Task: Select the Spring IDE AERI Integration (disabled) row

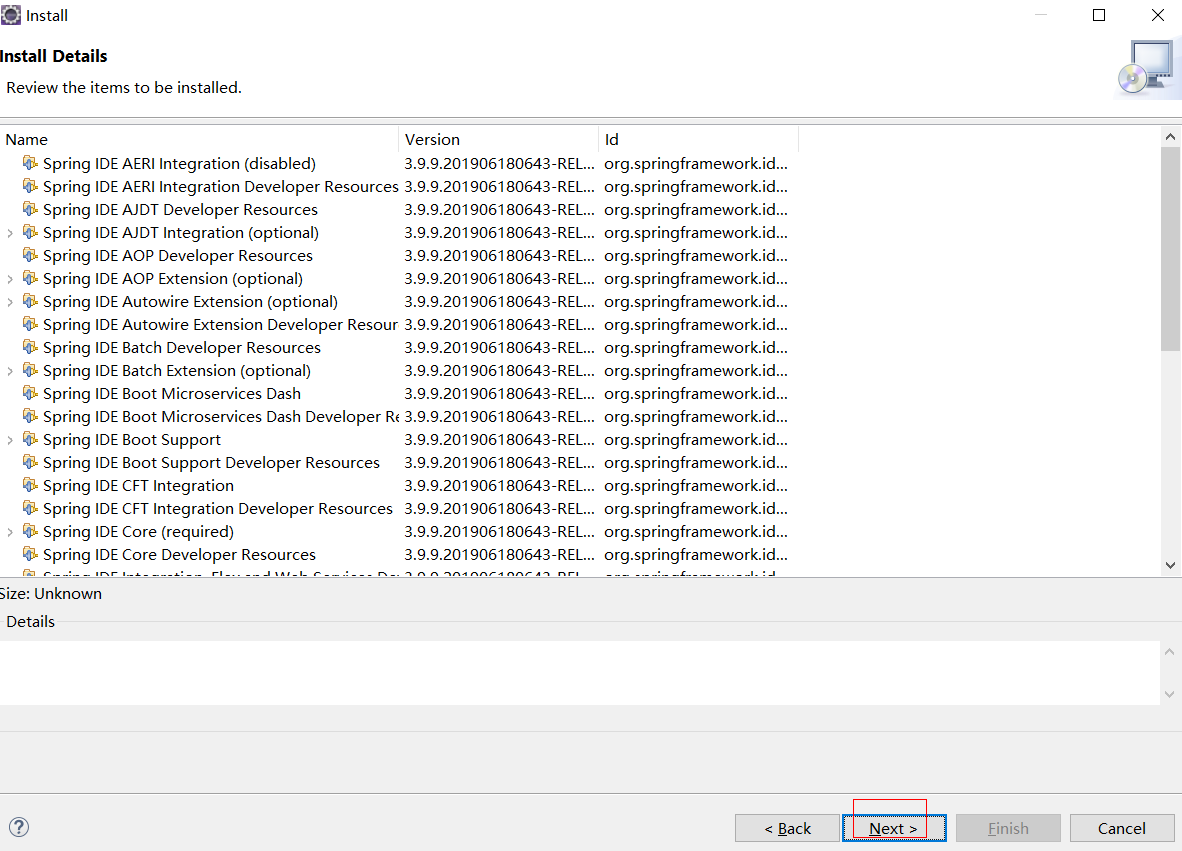Action: point(399,163)
